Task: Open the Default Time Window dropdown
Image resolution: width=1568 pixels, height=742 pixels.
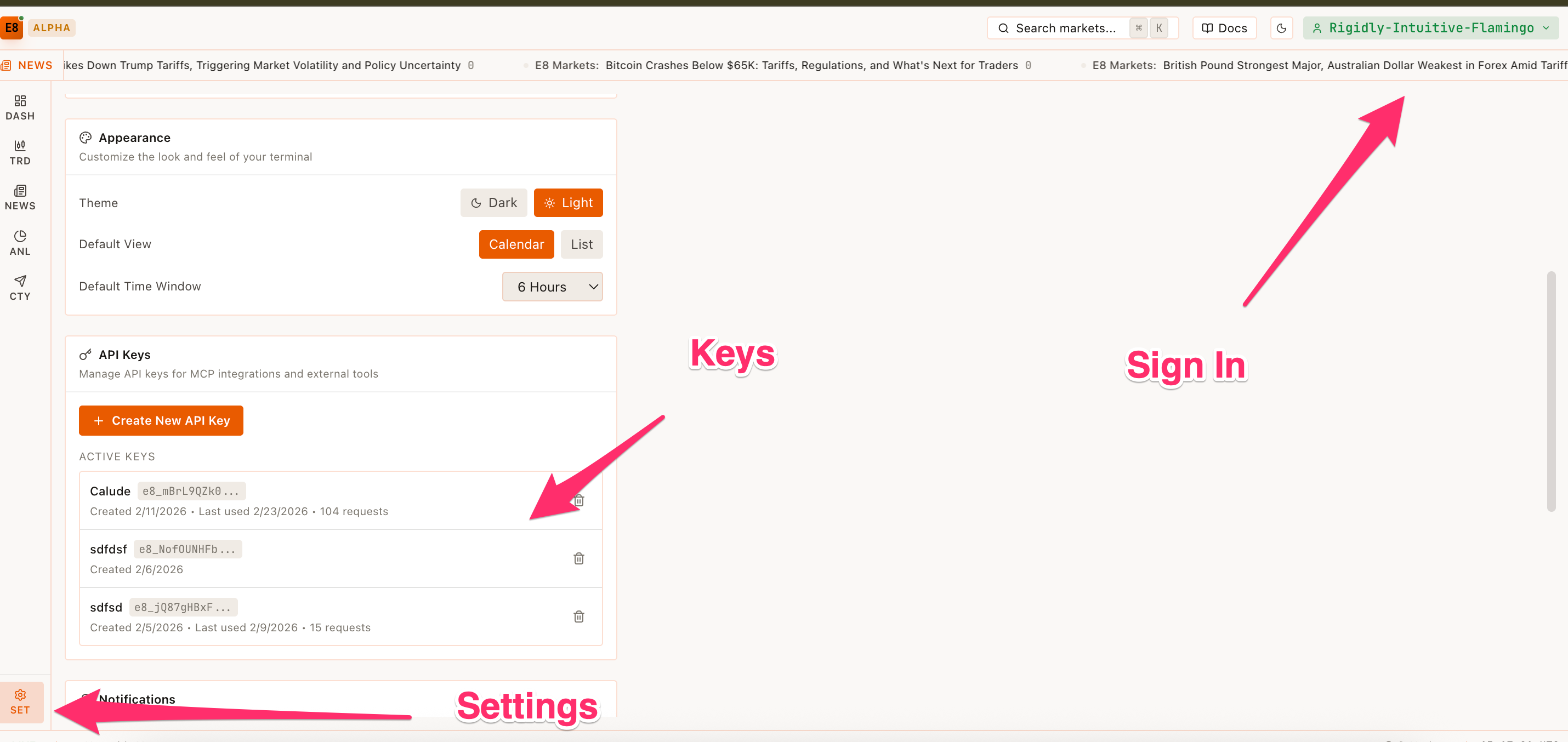Action: [552, 287]
